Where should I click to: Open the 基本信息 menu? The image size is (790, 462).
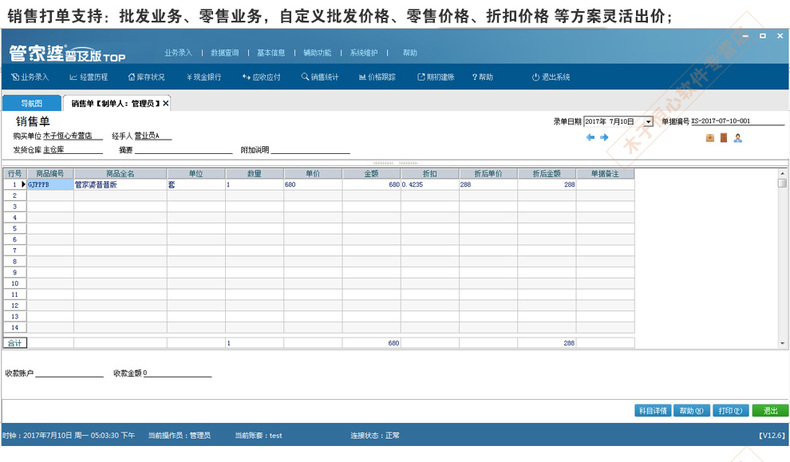coord(271,52)
